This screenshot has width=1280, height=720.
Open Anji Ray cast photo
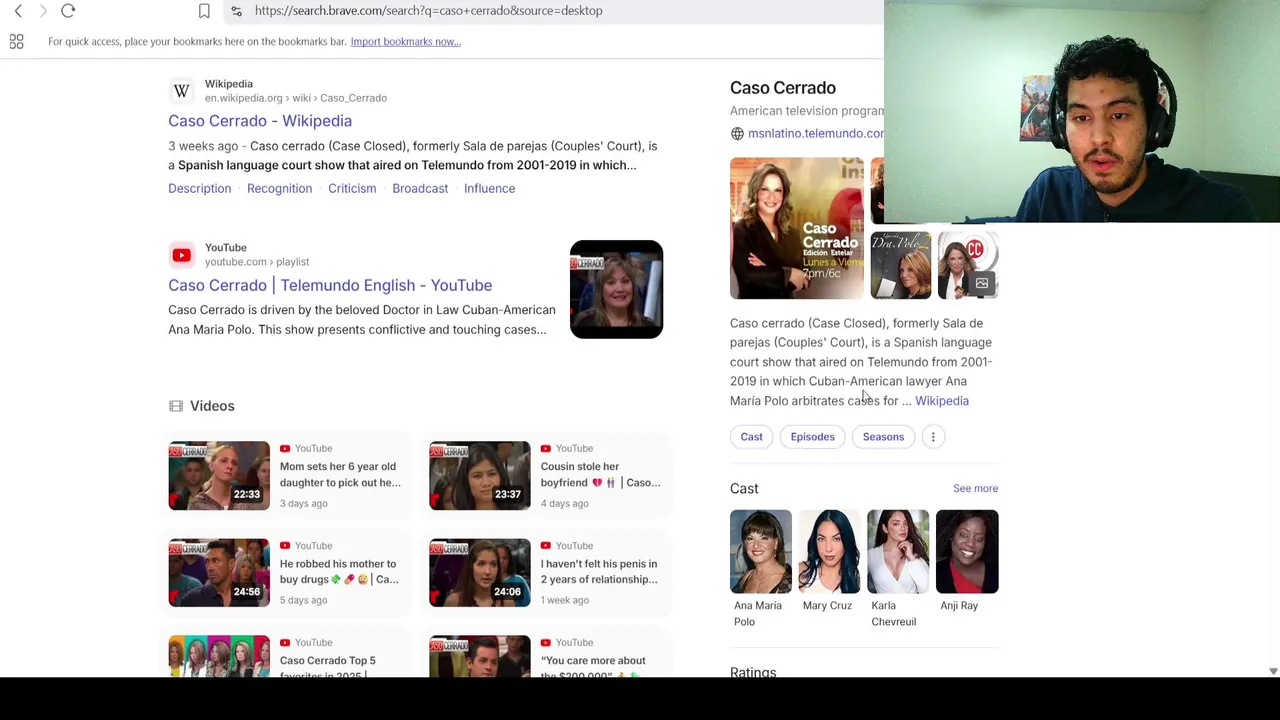point(967,552)
